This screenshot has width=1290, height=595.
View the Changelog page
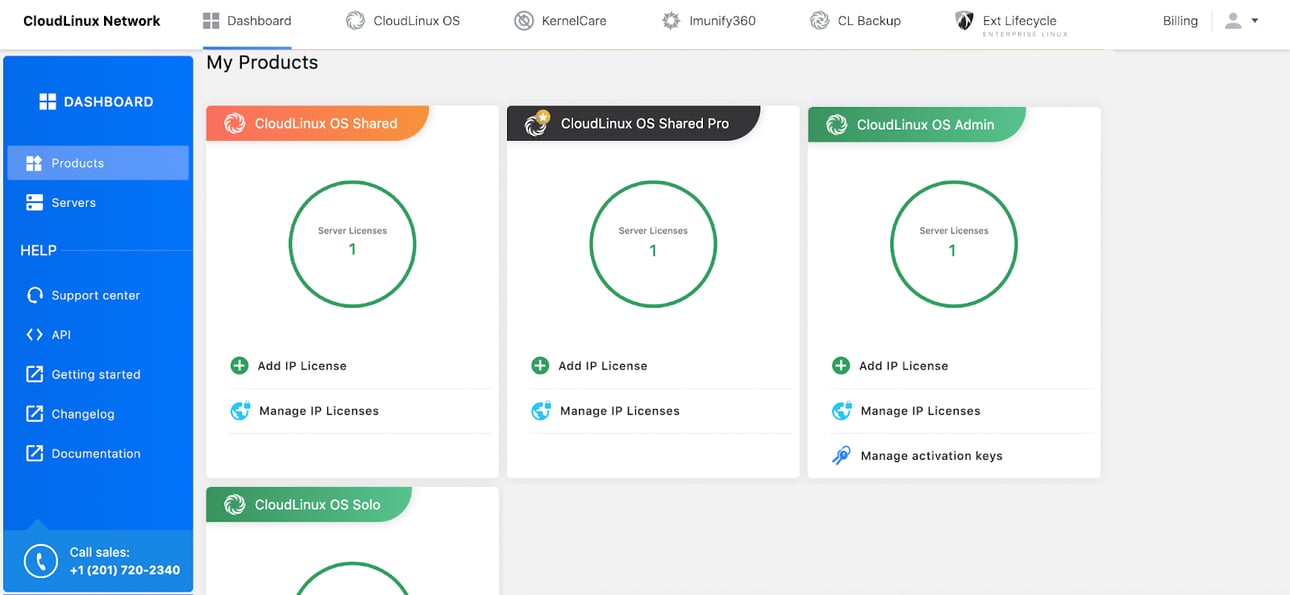point(83,413)
